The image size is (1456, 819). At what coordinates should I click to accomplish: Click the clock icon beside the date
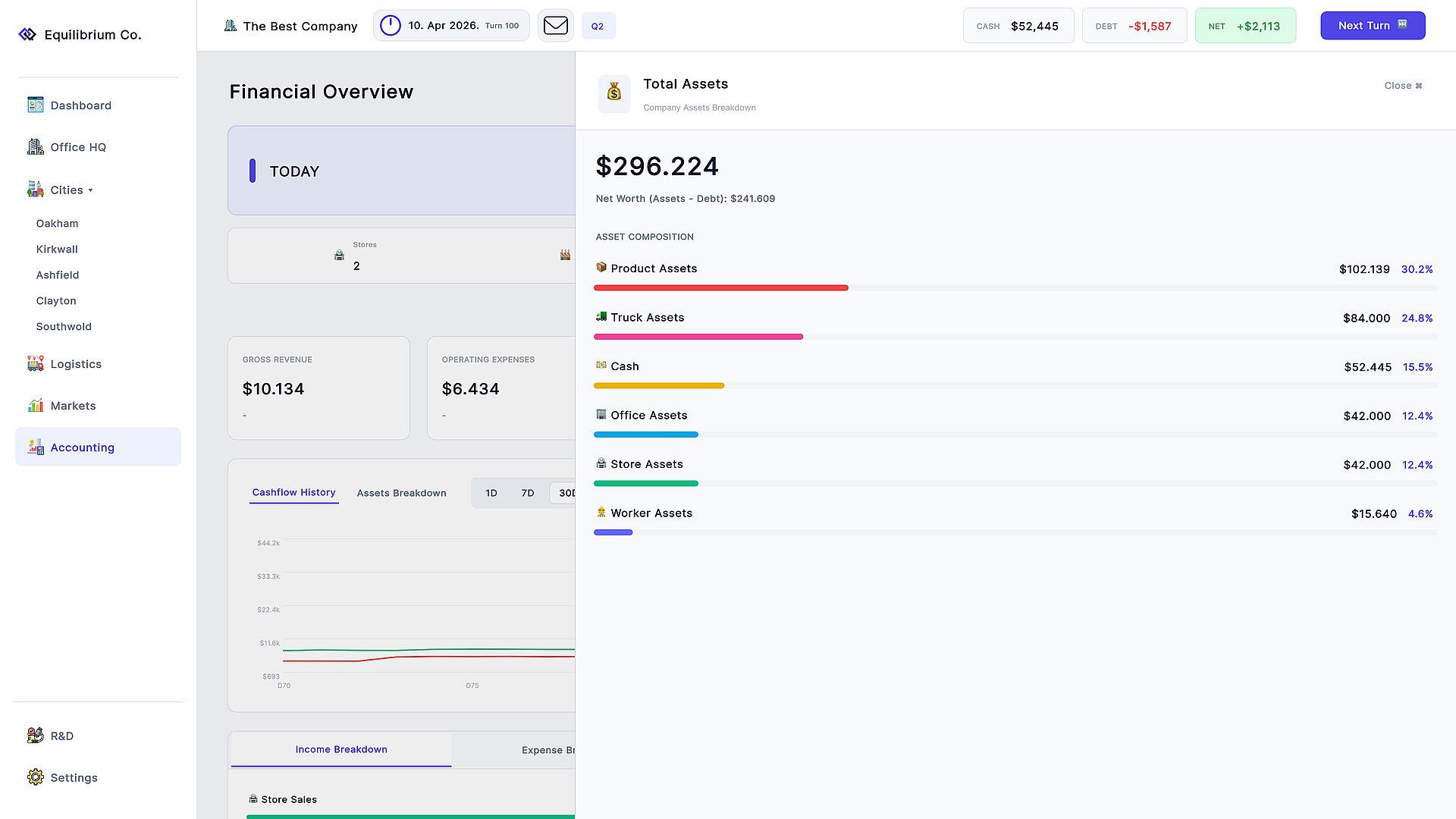tap(390, 26)
